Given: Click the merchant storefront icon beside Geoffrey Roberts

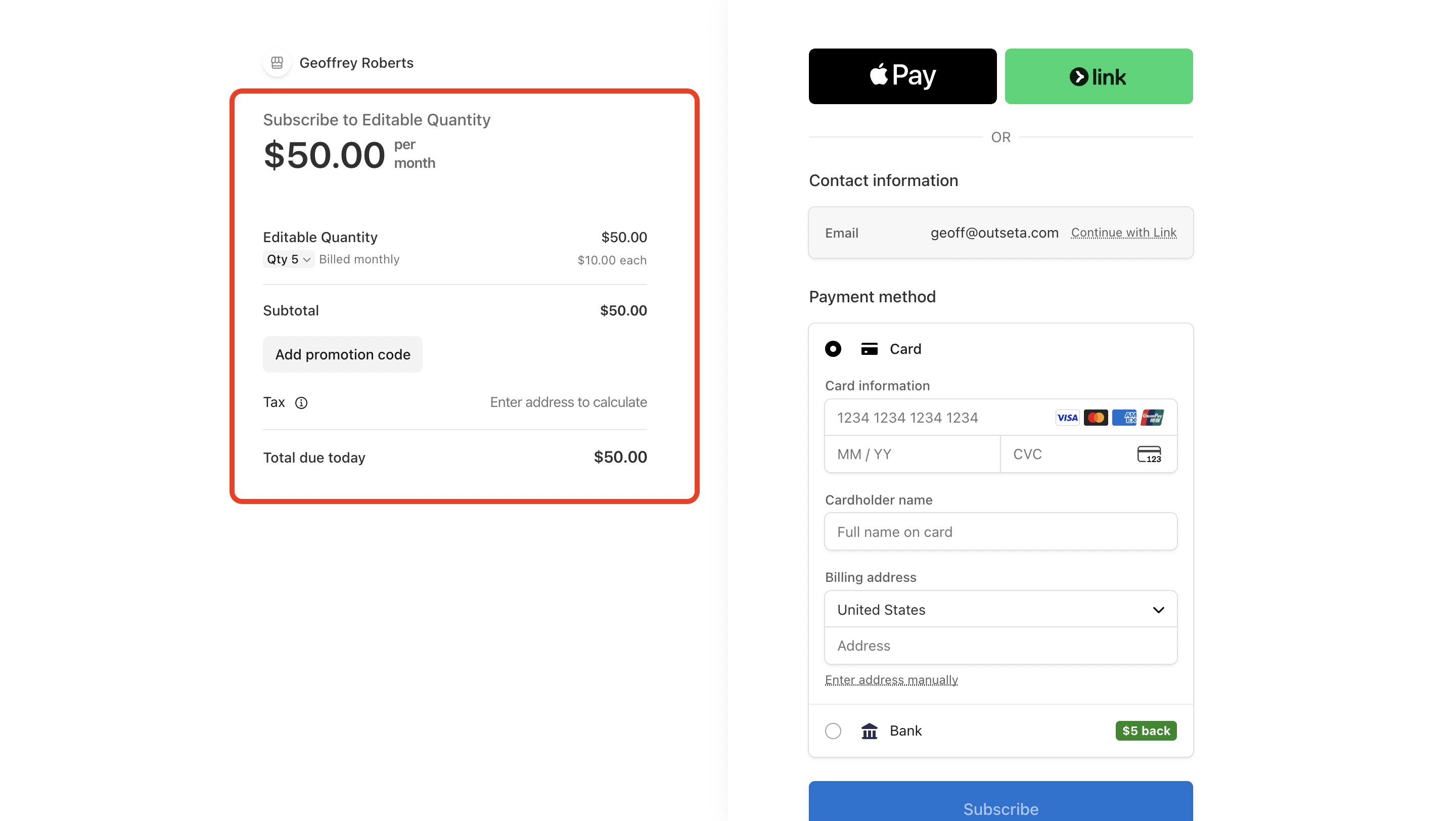Looking at the screenshot, I should click(277, 62).
